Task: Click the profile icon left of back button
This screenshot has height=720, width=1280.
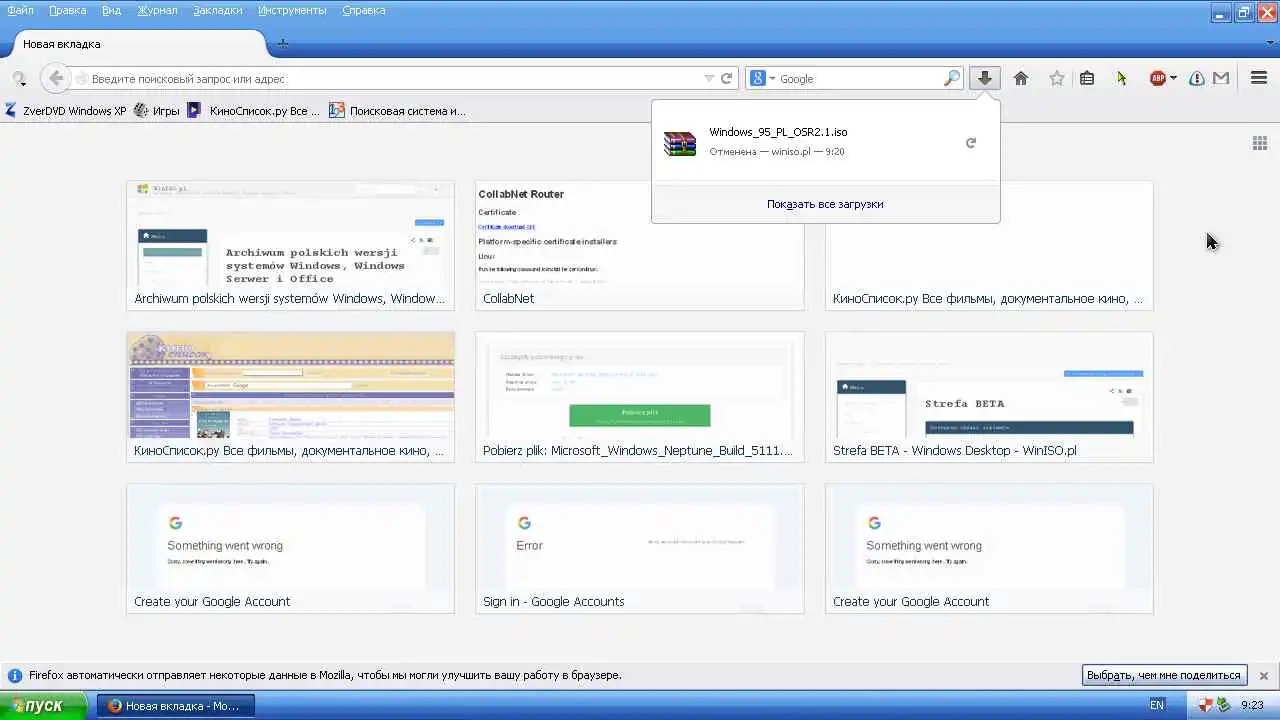Action: click(x=19, y=78)
